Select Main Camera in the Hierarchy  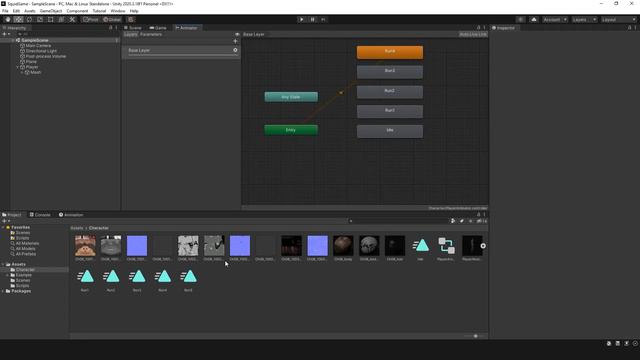(x=38, y=46)
